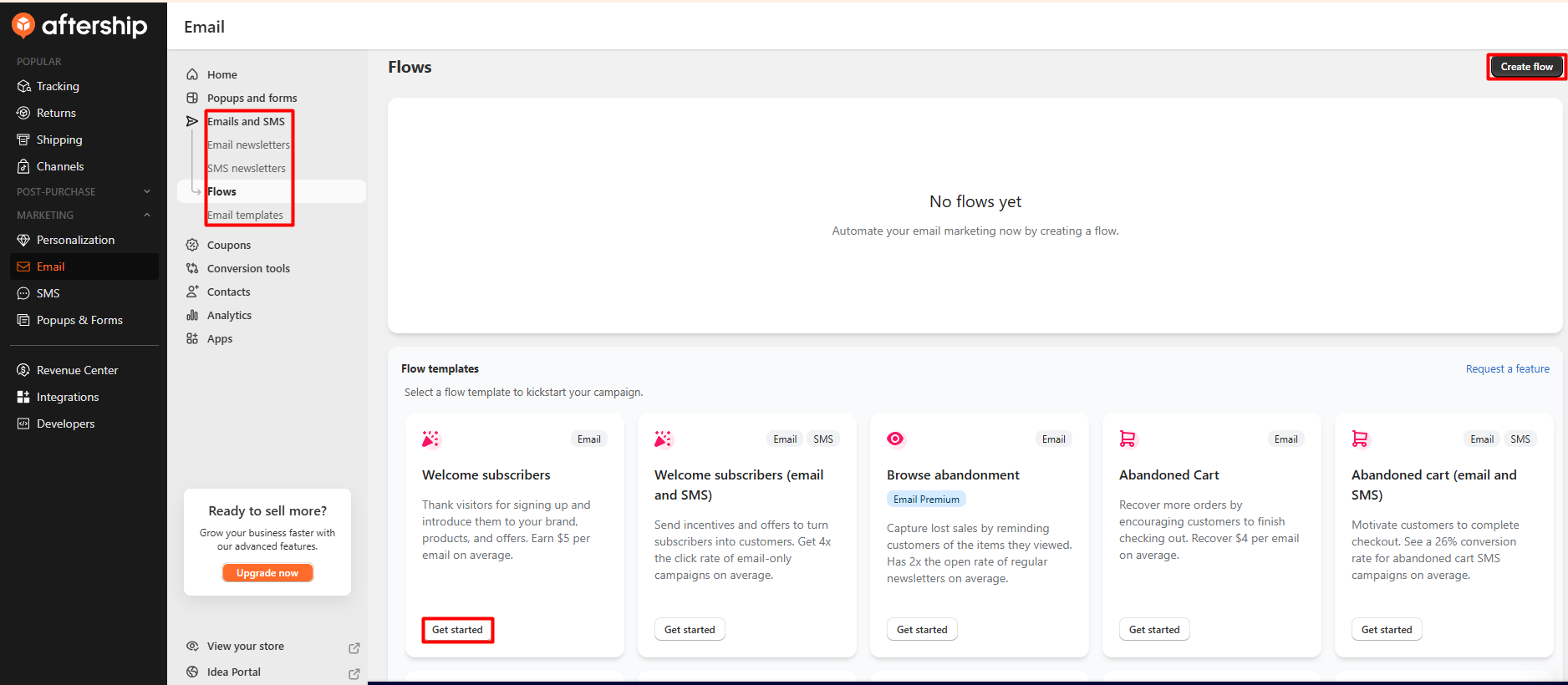Click the Browse abandonment eye icon

895,439
